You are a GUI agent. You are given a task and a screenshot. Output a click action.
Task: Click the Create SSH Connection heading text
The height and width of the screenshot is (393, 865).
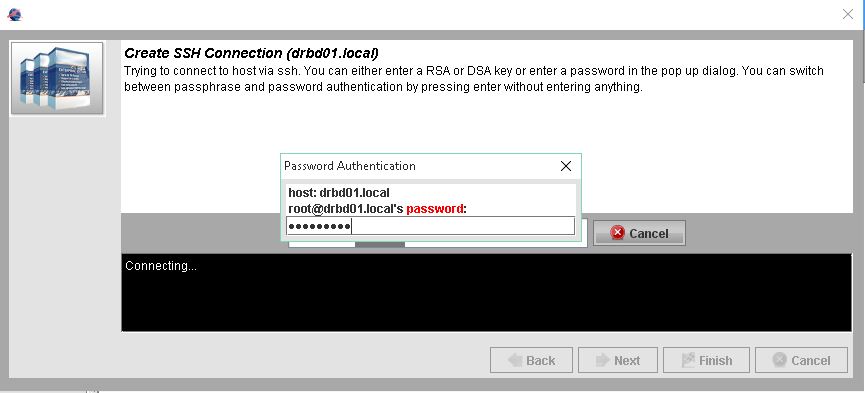251,54
